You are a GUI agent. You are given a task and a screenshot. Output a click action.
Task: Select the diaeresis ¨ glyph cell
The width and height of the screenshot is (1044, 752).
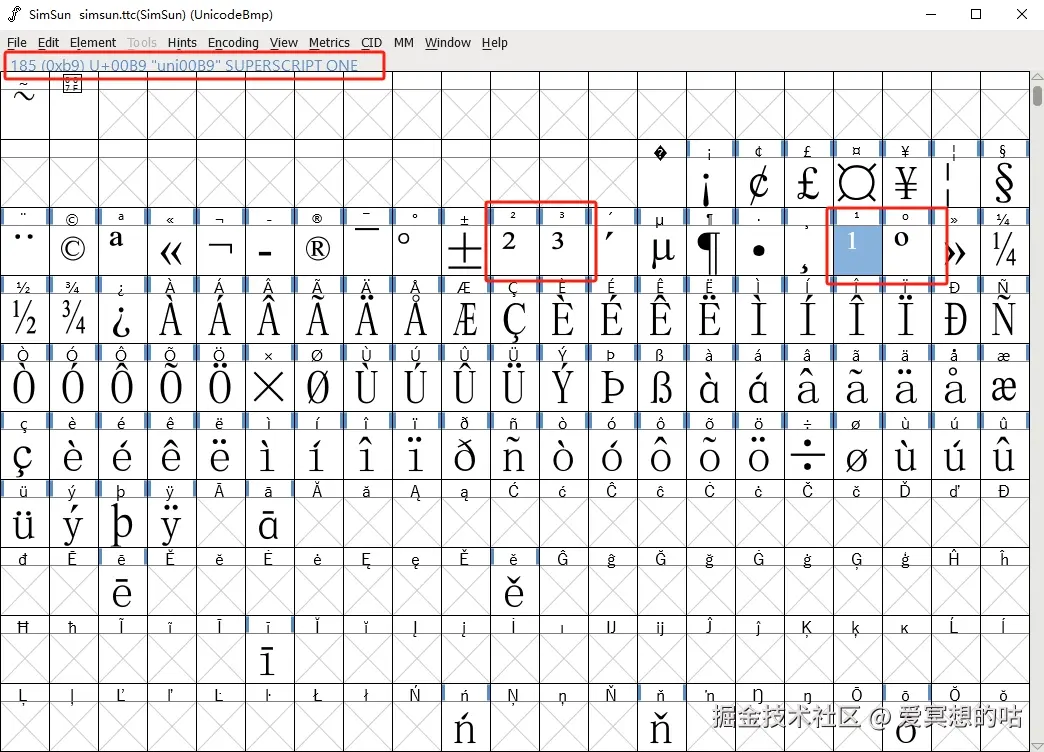(x=25, y=250)
